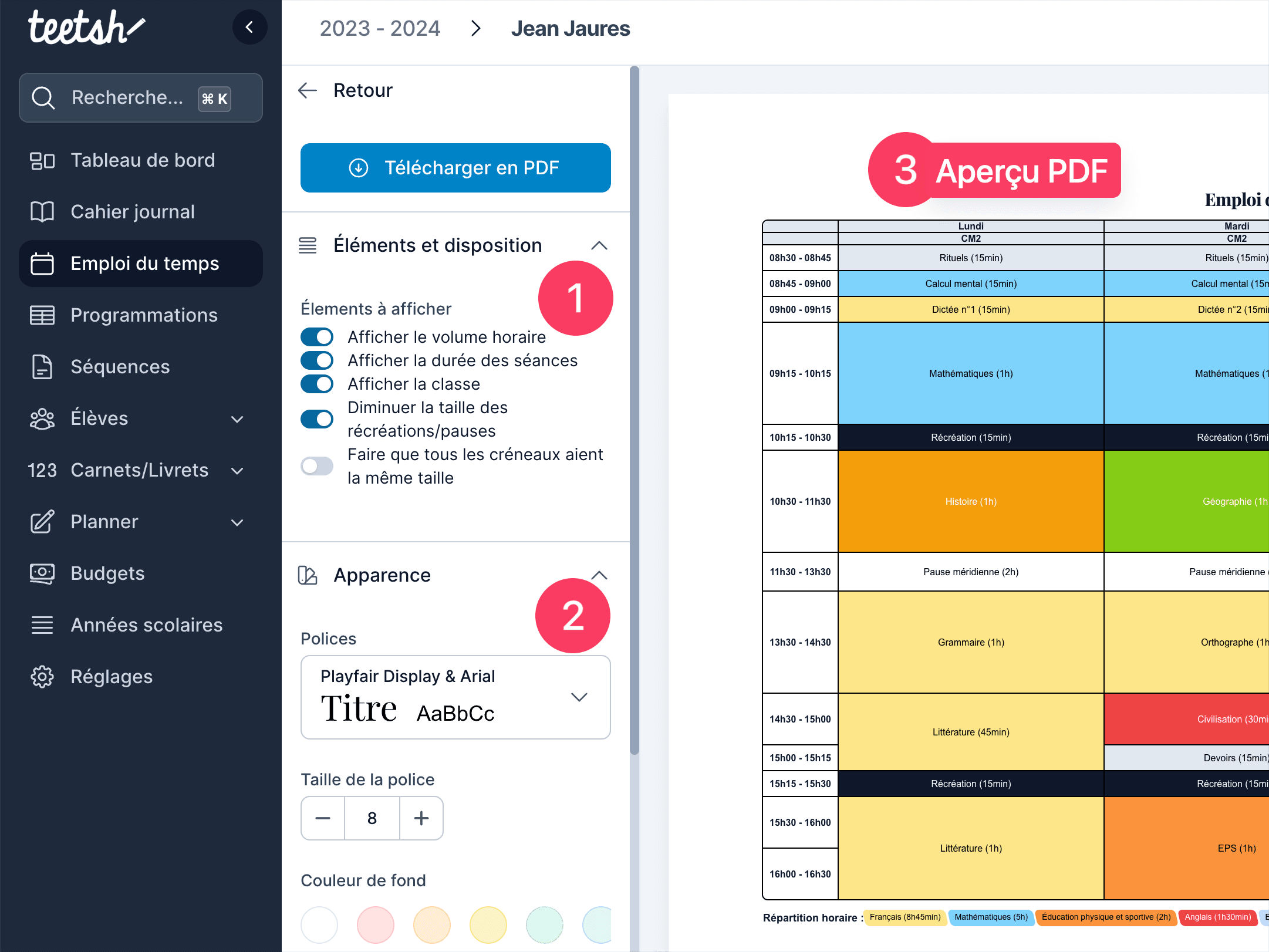
Task: Expand the Élèves submenu
Action: 237,419
